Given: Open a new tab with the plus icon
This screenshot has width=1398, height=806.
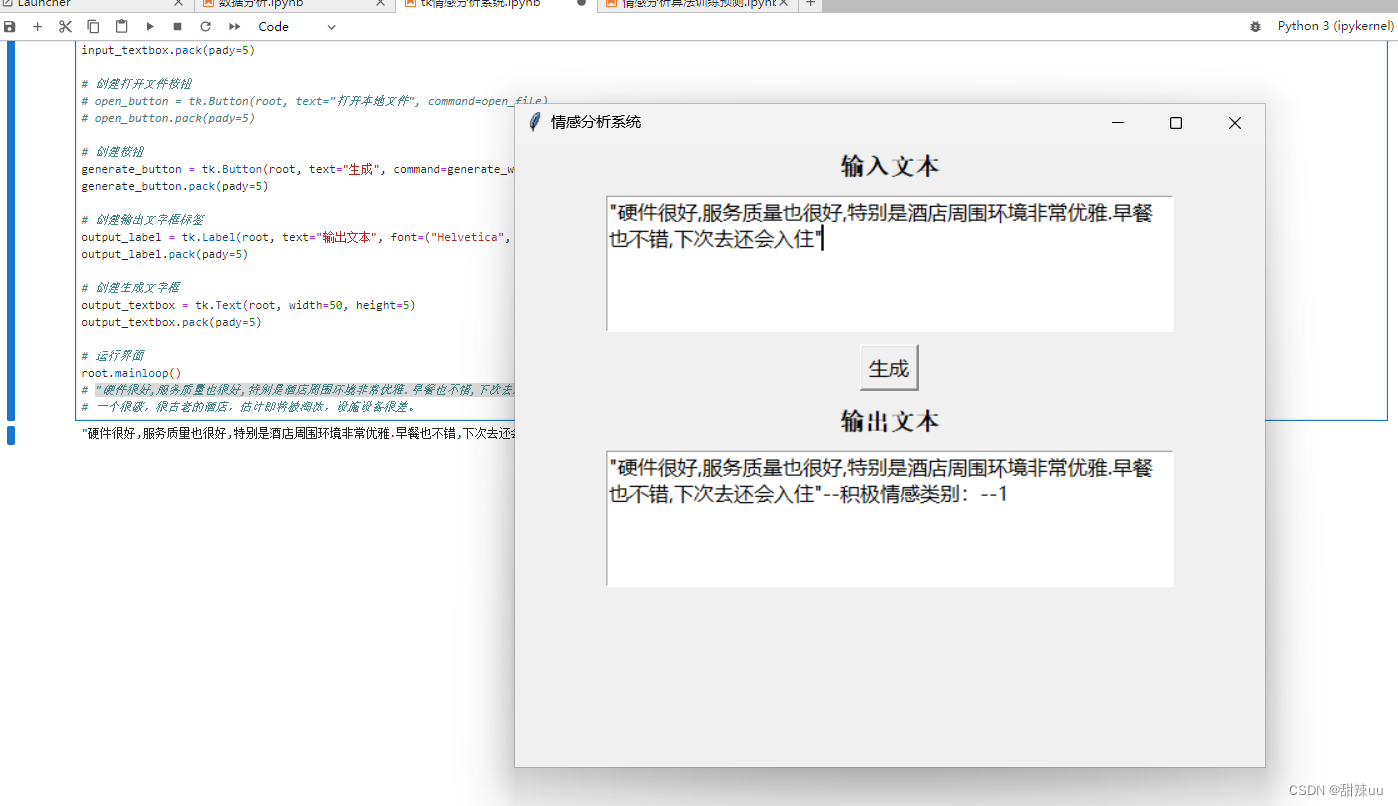Looking at the screenshot, I should pos(810,4).
